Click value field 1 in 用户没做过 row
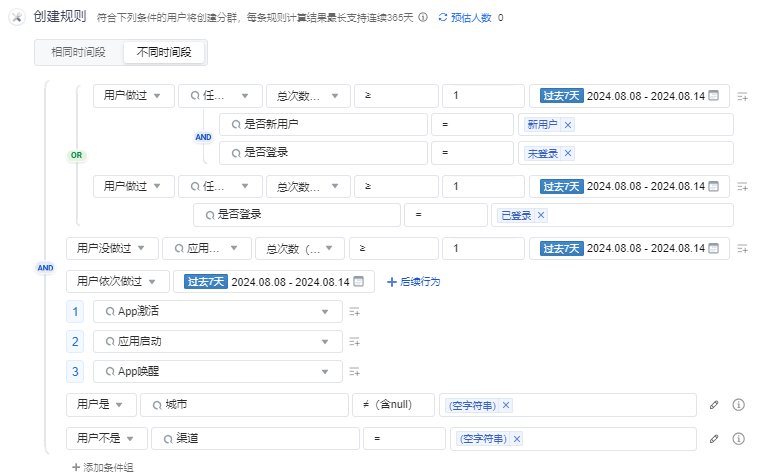This screenshot has height=475, width=784. (483, 248)
